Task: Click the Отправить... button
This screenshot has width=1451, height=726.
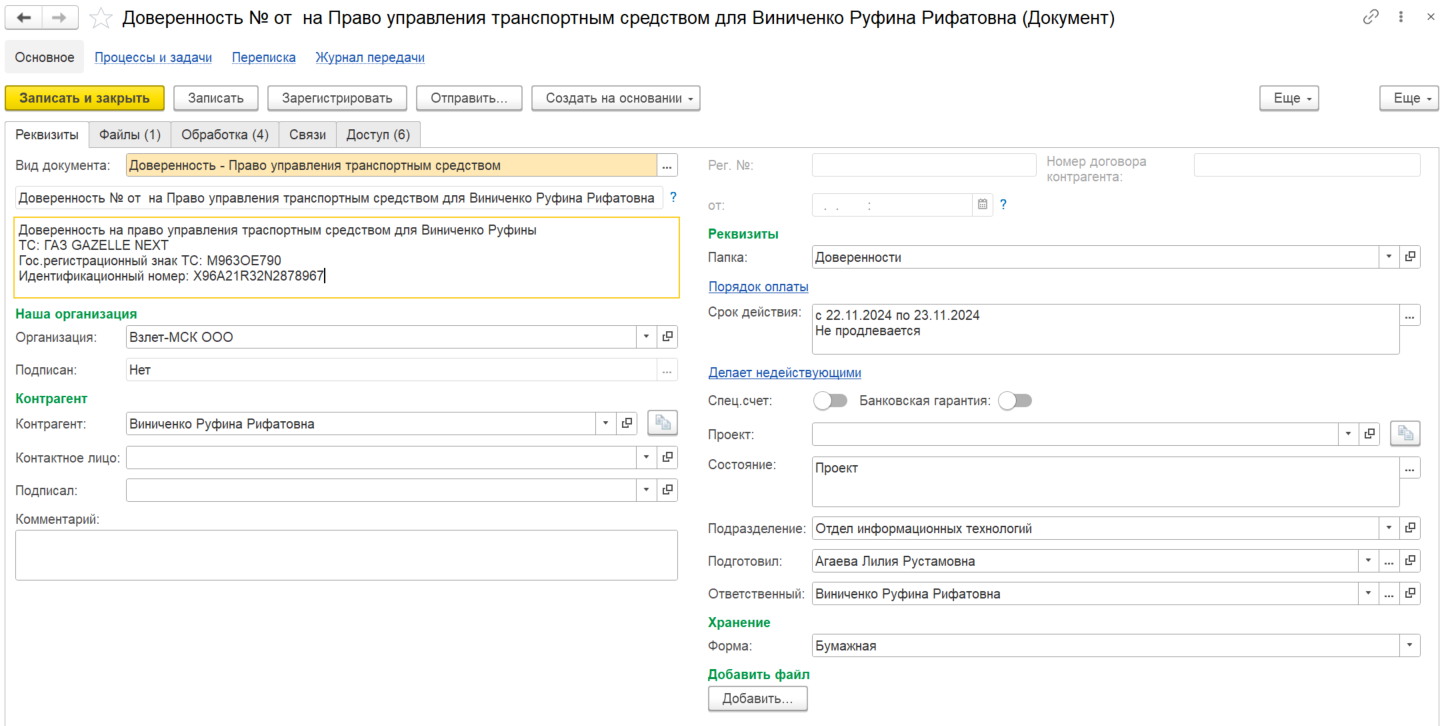Action: coord(469,98)
